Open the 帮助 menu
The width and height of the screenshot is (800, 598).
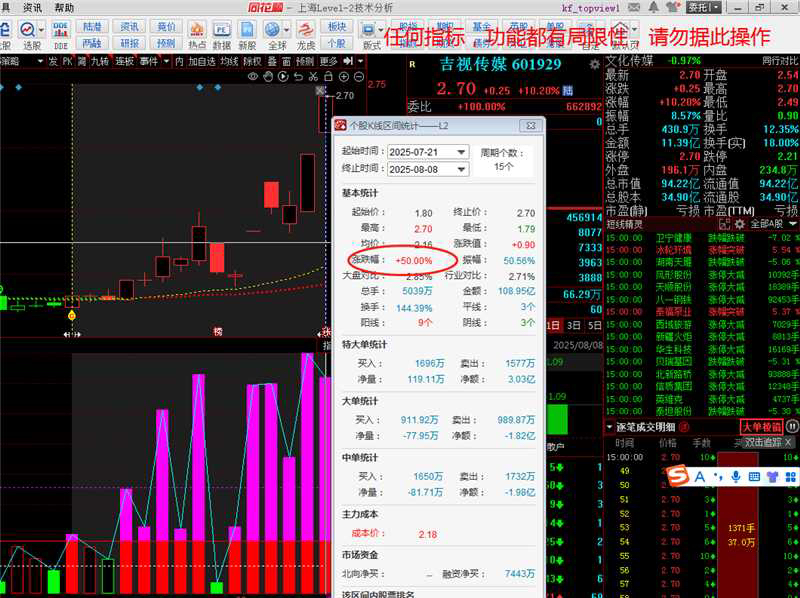[x=64, y=8]
